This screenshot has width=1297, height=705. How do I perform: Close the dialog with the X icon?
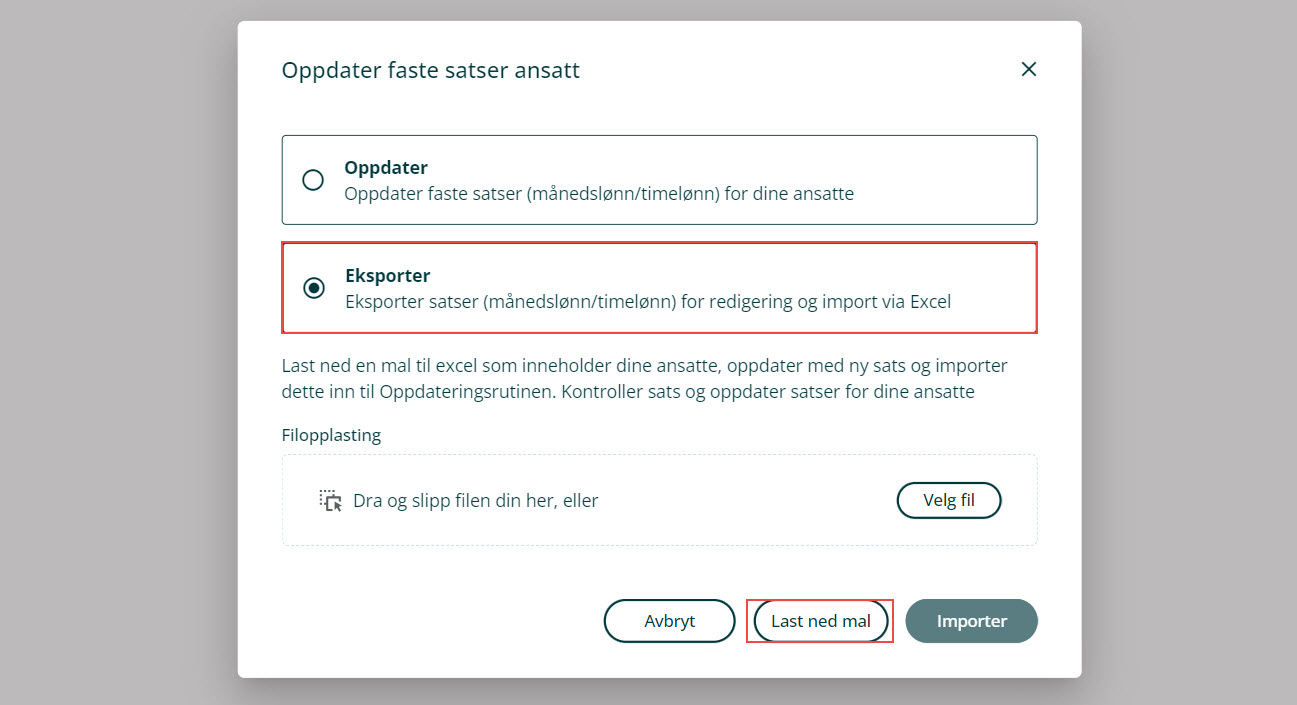(x=1028, y=69)
